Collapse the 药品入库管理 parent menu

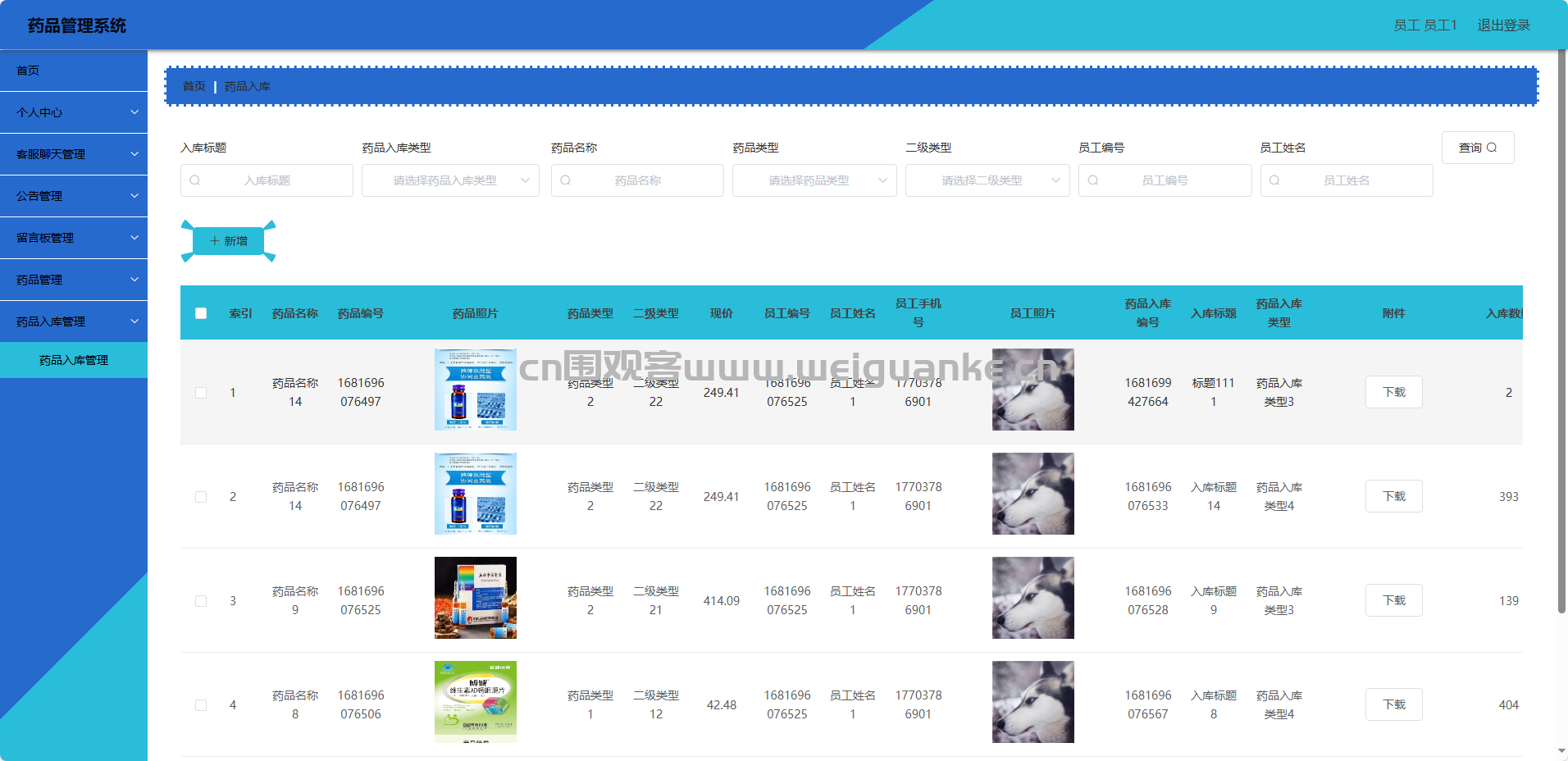(x=74, y=321)
